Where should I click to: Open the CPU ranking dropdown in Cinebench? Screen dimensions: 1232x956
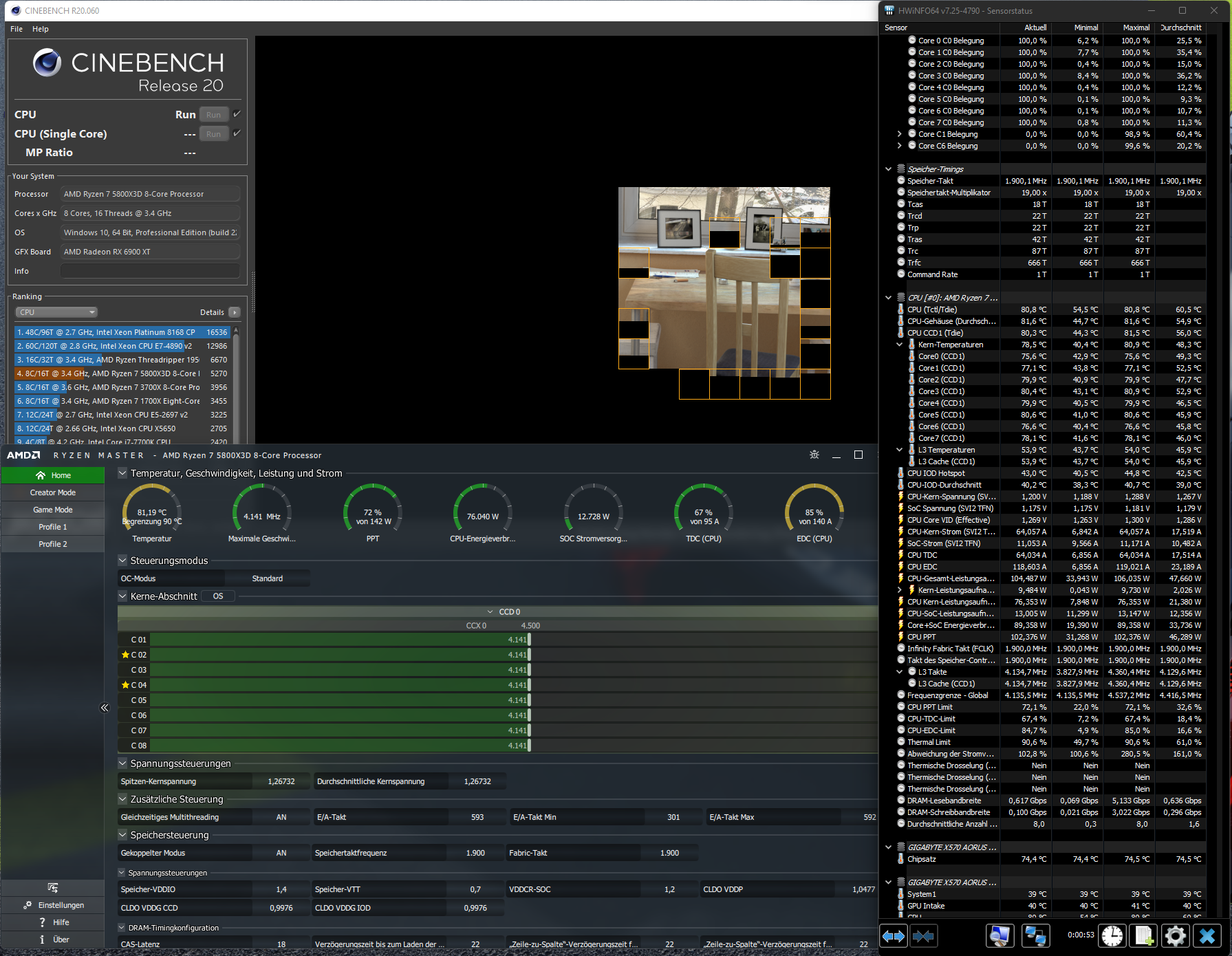click(56, 312)
